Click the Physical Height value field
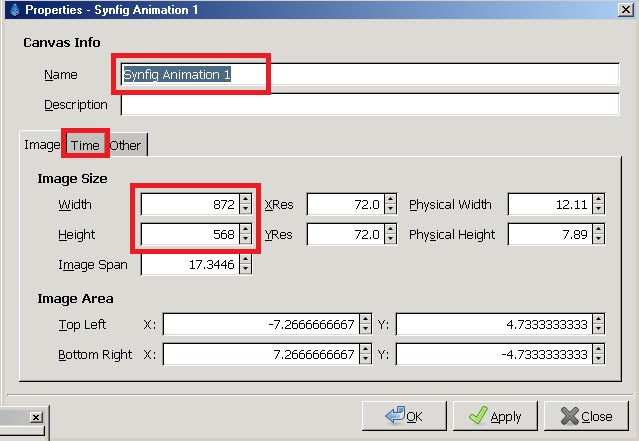The image size is (639, 441). pyautogui.click(x=550, y=234)
